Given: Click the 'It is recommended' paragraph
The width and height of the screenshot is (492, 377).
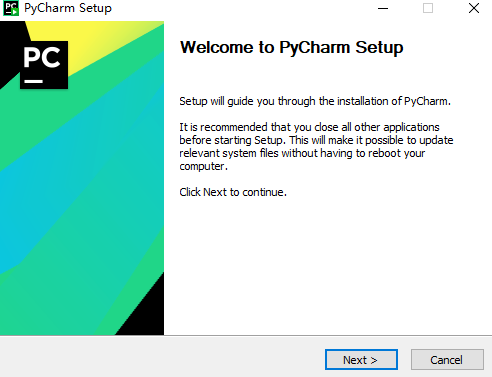Looking at the screenshot, I should 316,146.
